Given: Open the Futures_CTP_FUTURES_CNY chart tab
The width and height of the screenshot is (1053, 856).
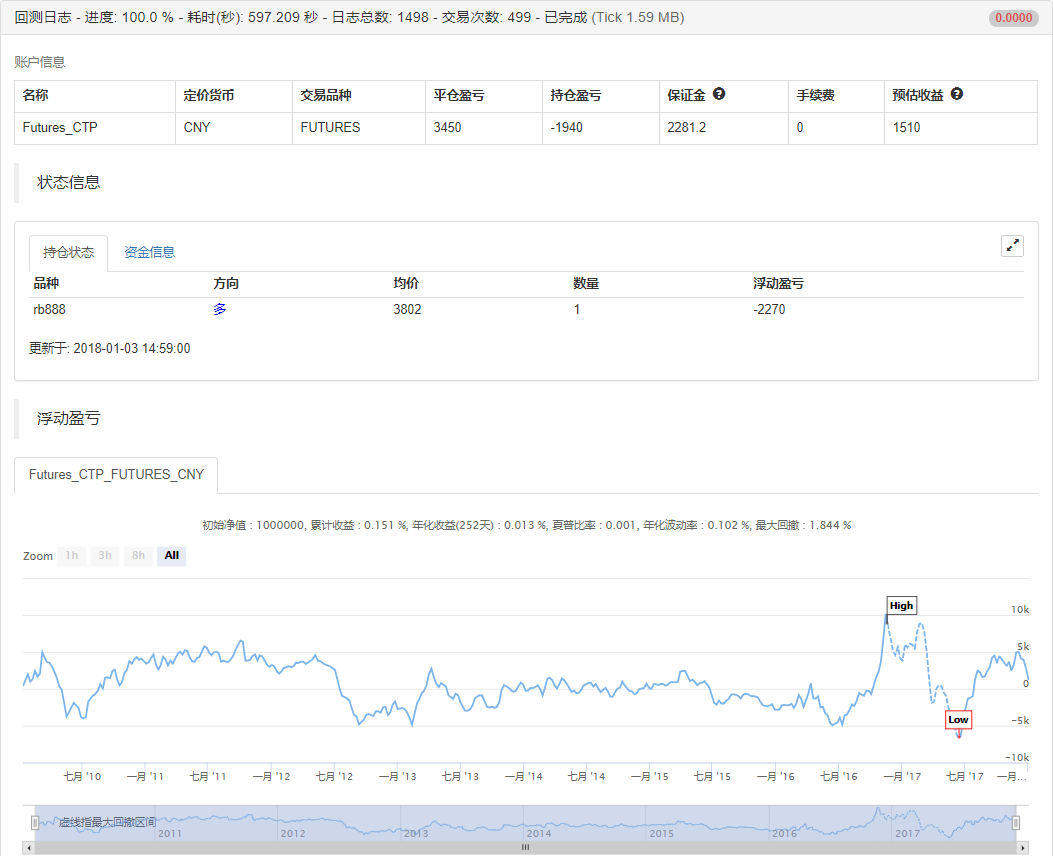Looking at the screenshot, I should tap(116, 475).
